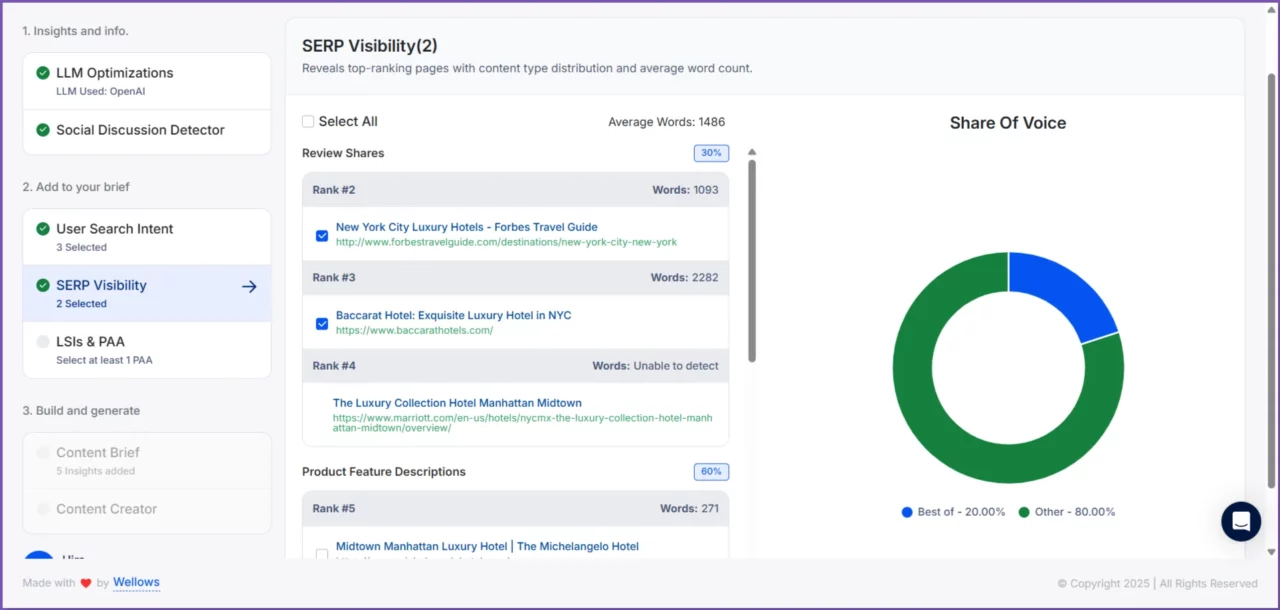1280x610 pixels.
Task: Click the check icon next to Social Discussion Detector
Action: pos(43,130)
